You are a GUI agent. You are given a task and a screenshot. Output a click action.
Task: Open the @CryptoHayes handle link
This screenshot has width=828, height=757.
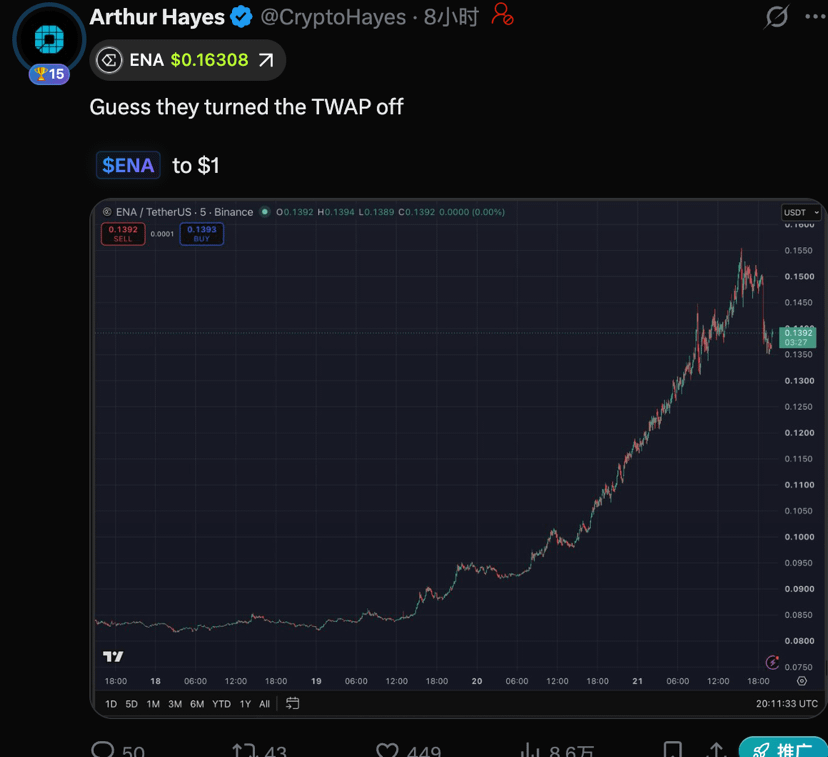coord(333,17)
